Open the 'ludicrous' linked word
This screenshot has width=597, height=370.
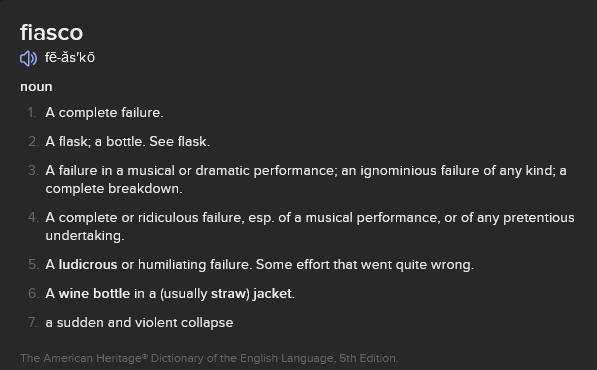(x=88, y=265)
